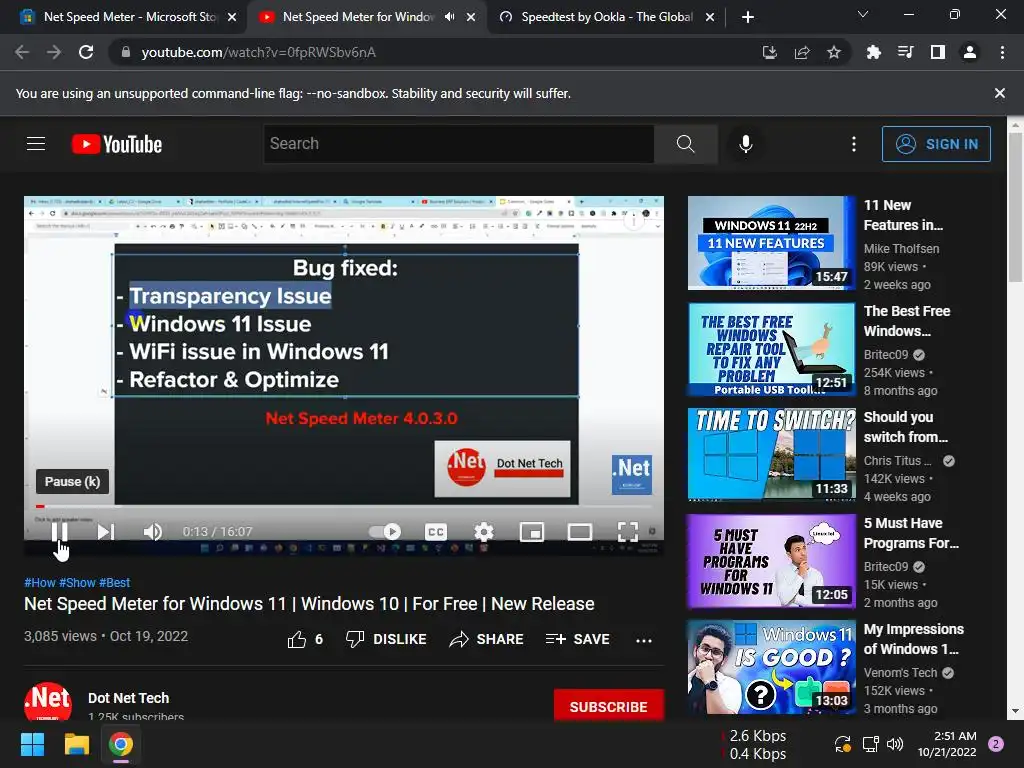The height and width of the screenshot is (768, 1024).
Task: Click the #Show hashtag
Action: (77, 583)
